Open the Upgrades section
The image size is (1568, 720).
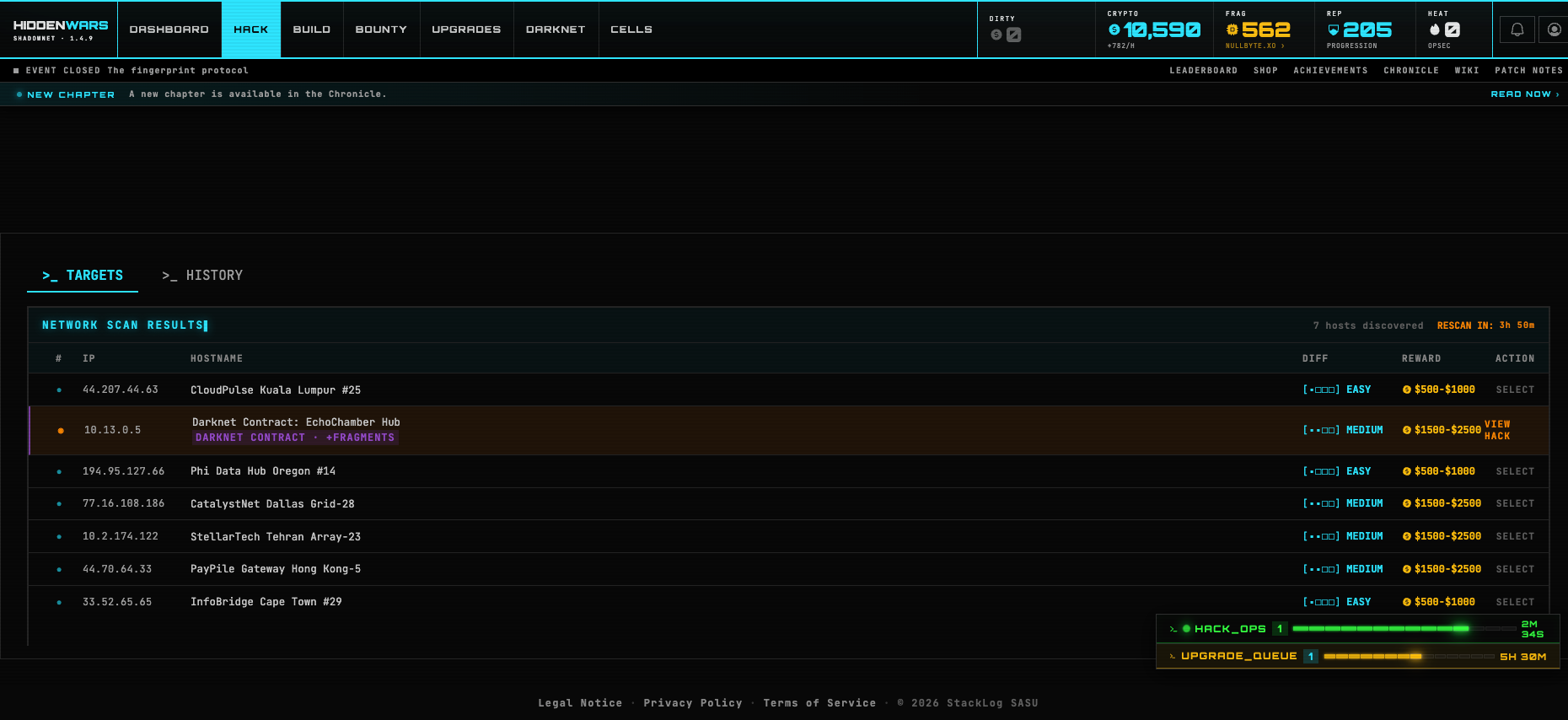(x=466, y=30)
